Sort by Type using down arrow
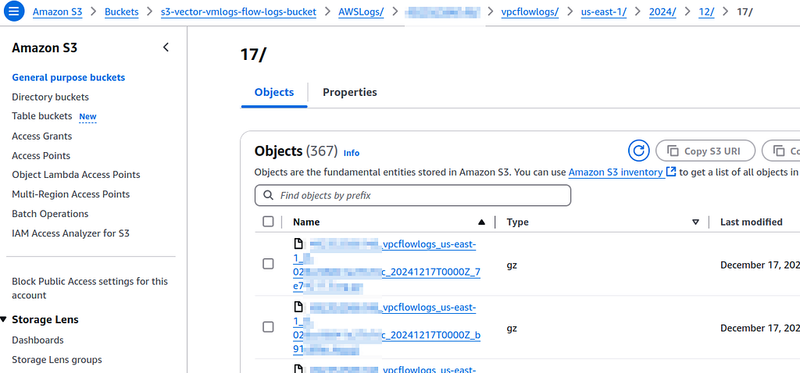The width and height of the screenshot is (800, 373). [x=695, y=222]
